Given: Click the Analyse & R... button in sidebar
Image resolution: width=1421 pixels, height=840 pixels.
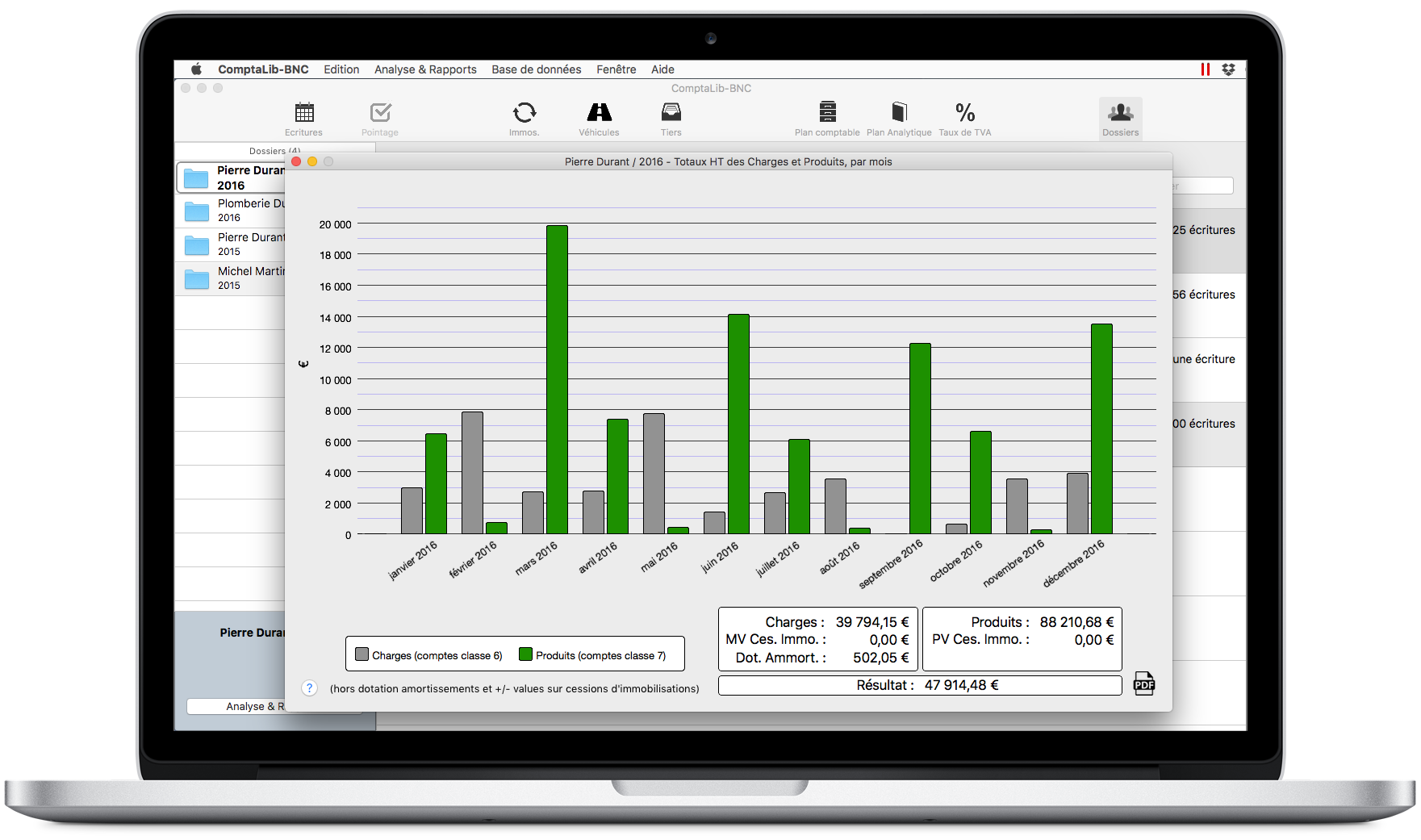Looking at the screenshot, I should 236,706.
